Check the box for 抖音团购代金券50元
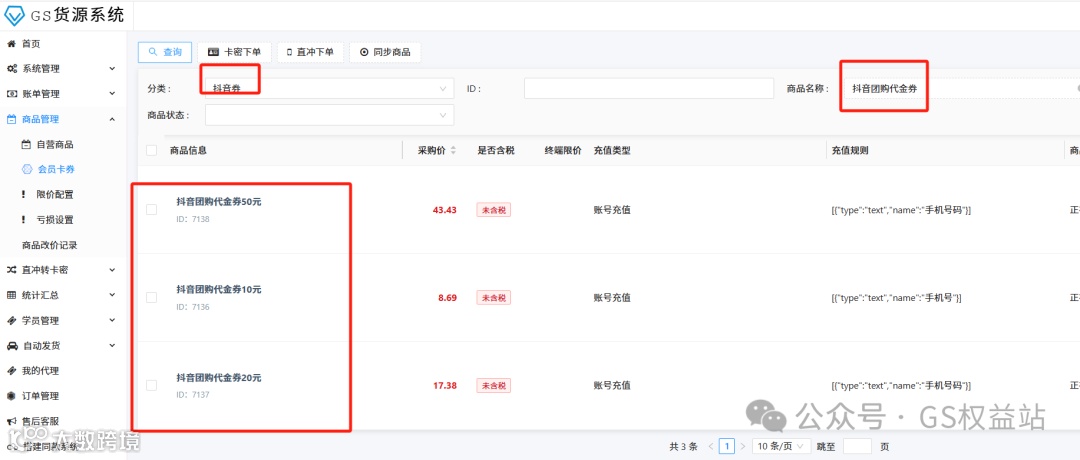The height and width of the screenshot is (460, 1080). click(x=152, y=210)
